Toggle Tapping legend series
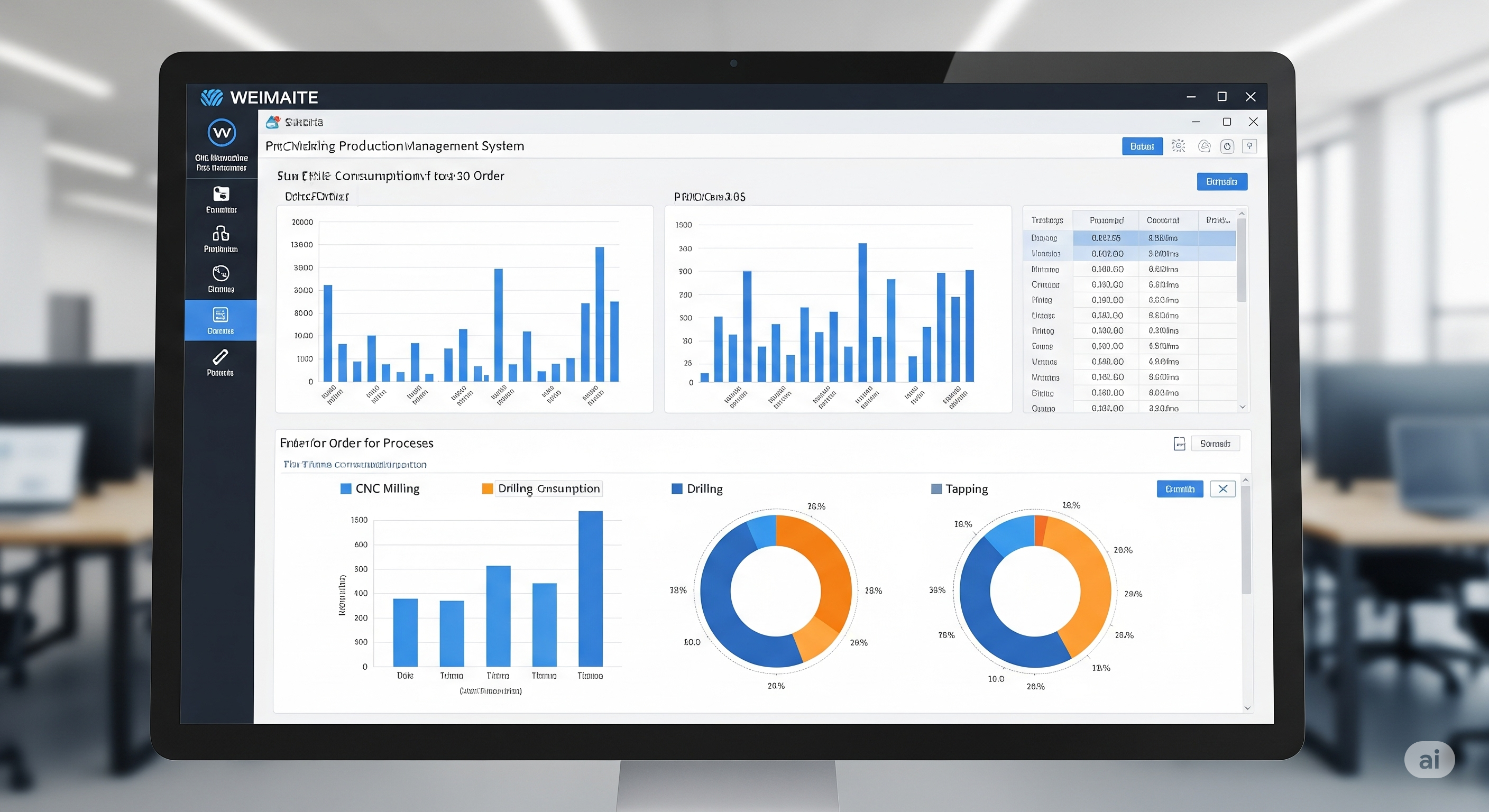 (960, 489)
